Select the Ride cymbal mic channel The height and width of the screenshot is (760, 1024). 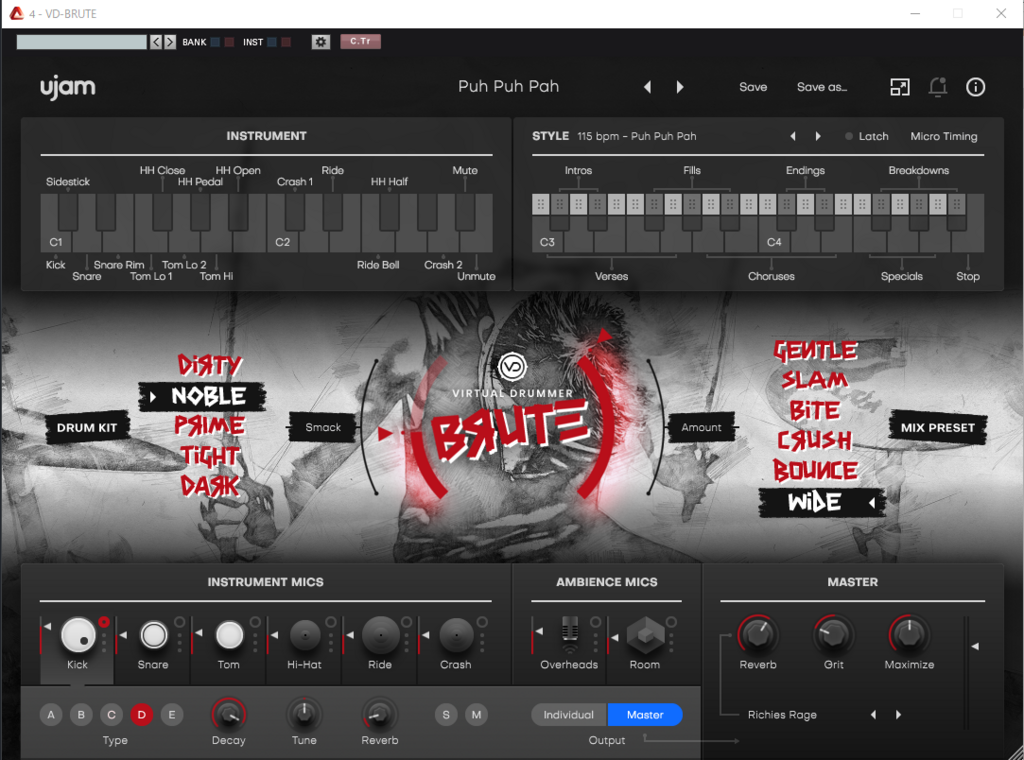point(380,635)
